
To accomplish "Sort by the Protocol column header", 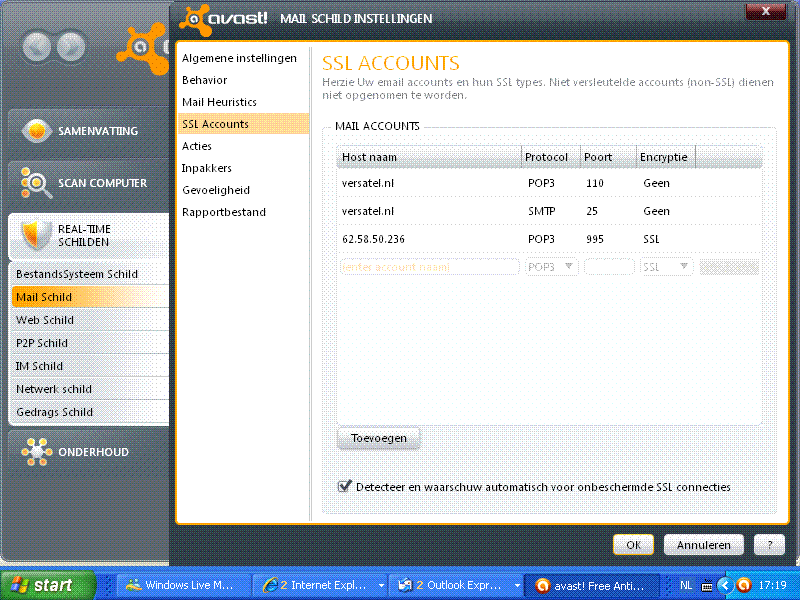I will click(x=551, y=157).
